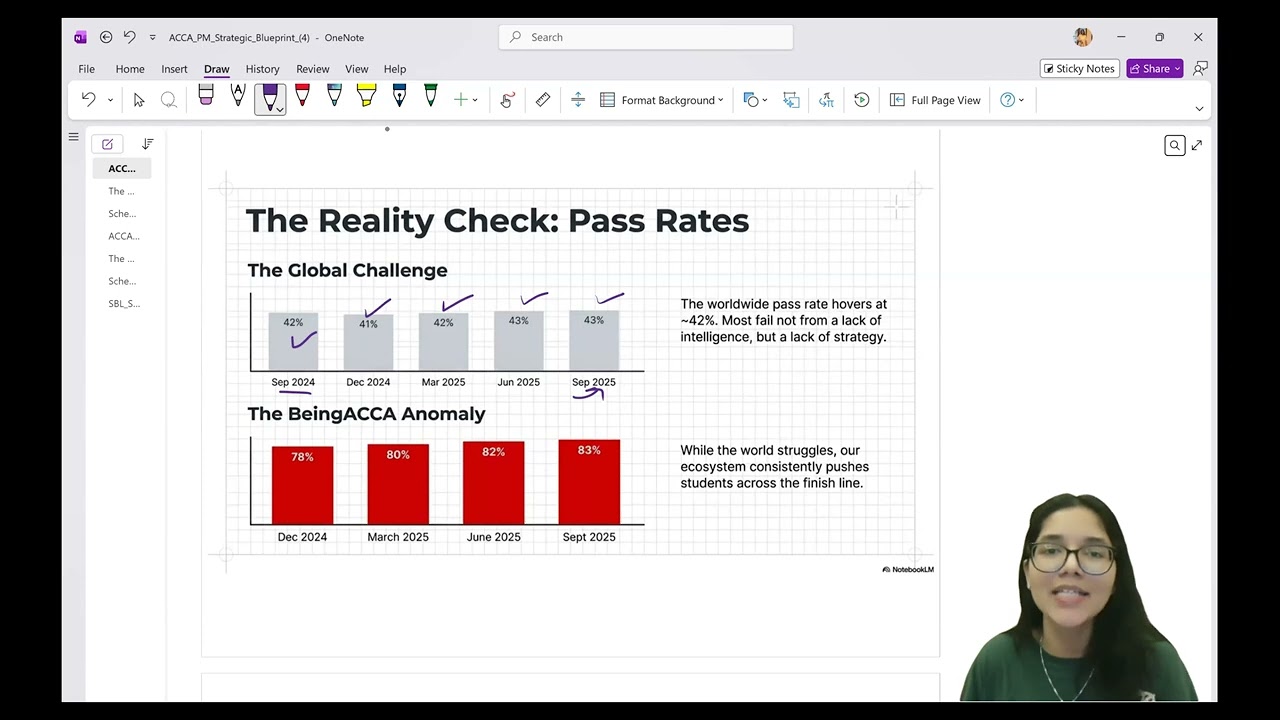
Task: Click the Add Pen plus icon
Action: click(460, 100)
